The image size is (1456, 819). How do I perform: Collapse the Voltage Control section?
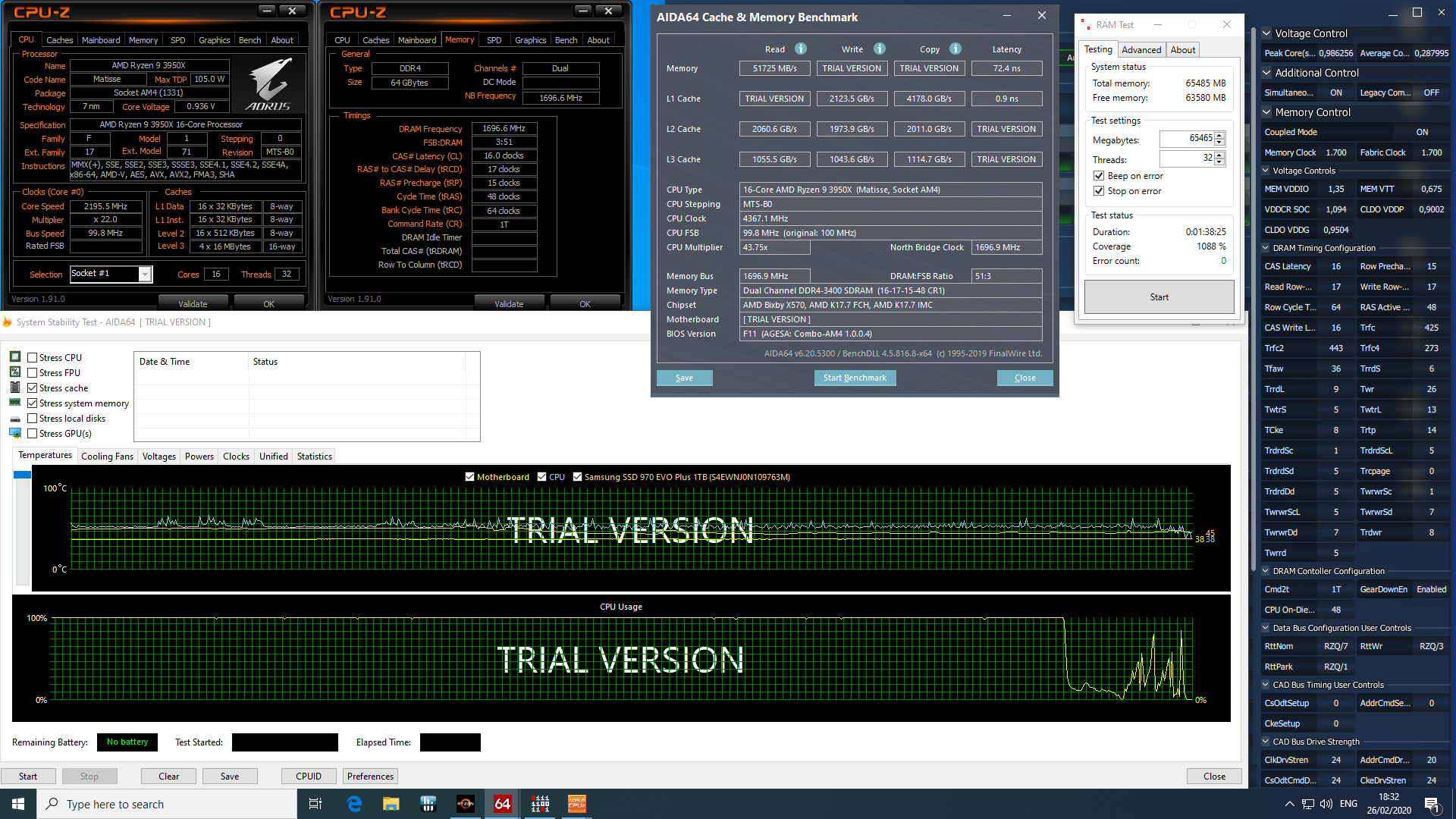tap(1266, 33)
